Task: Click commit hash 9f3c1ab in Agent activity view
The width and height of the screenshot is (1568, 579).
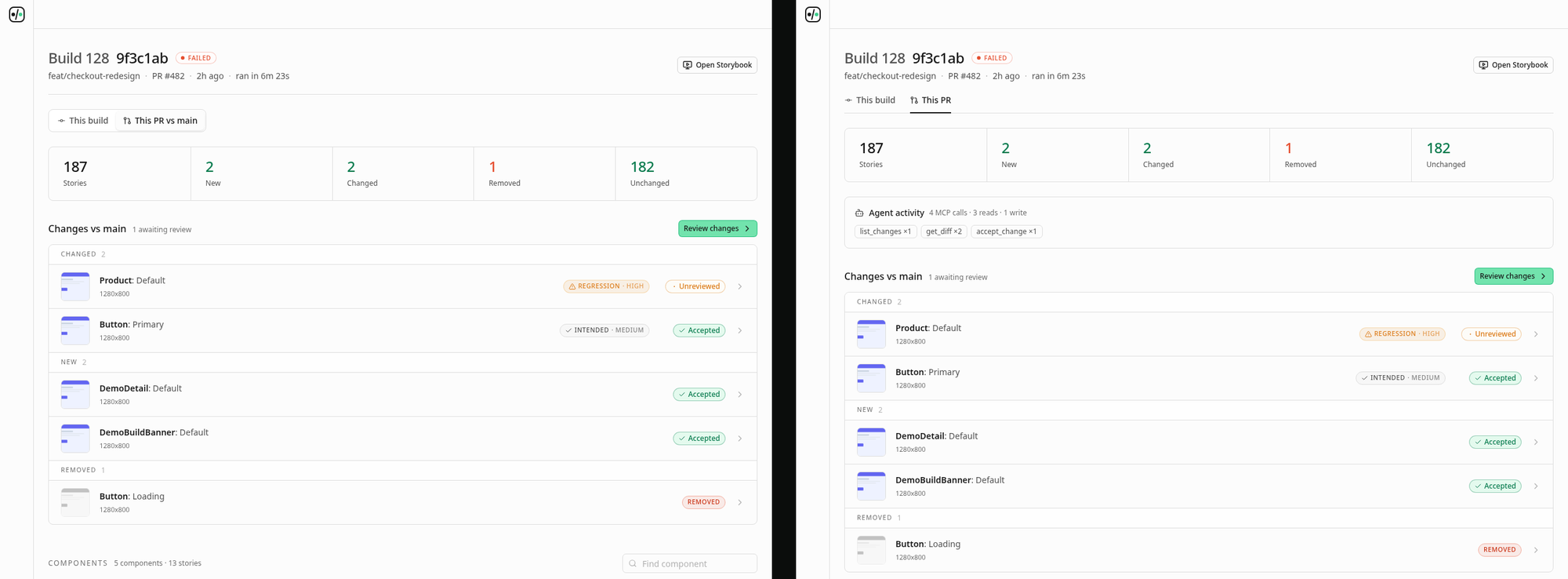Action: tap(938, 58)
